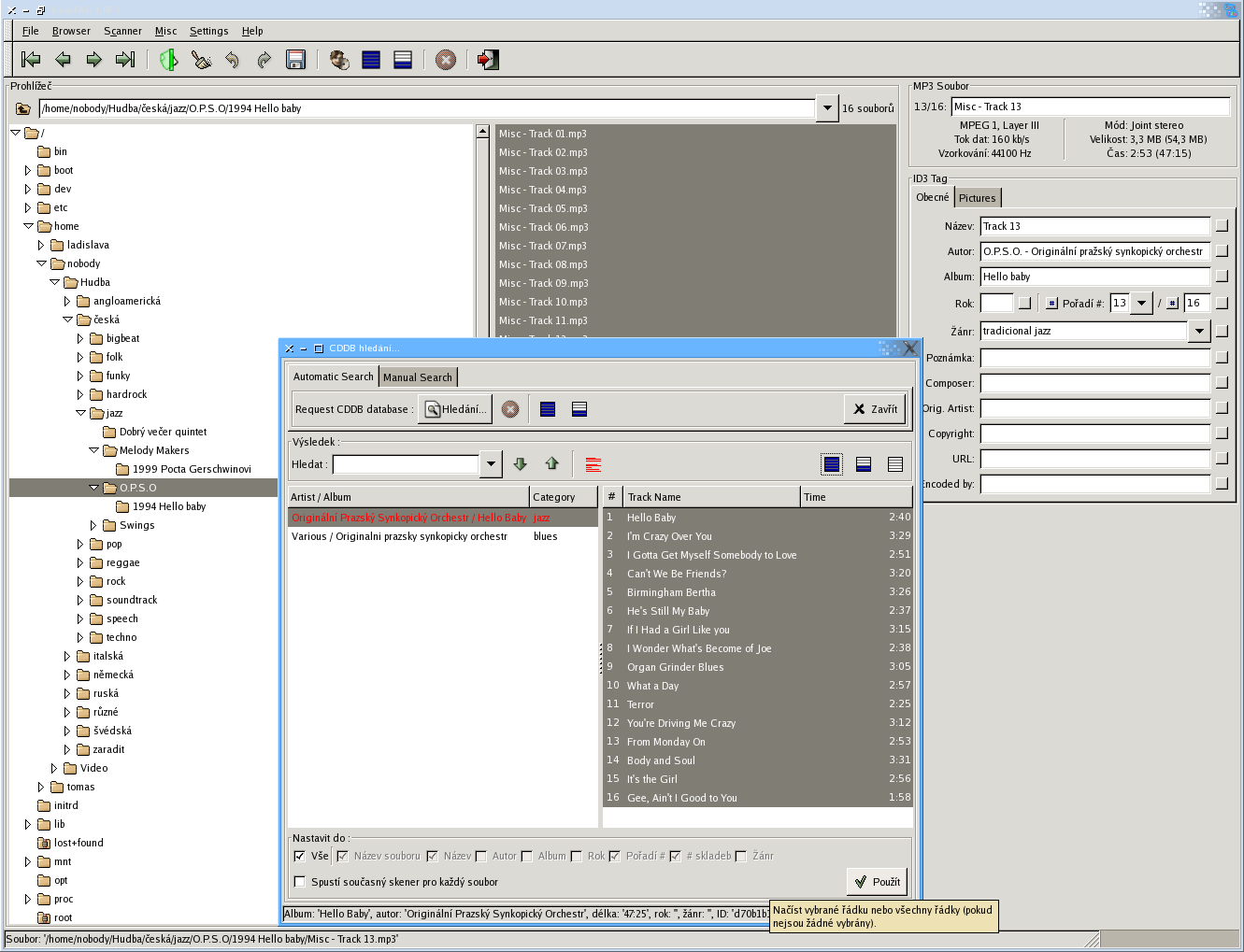Apply the Composer field to all files

1222,383
